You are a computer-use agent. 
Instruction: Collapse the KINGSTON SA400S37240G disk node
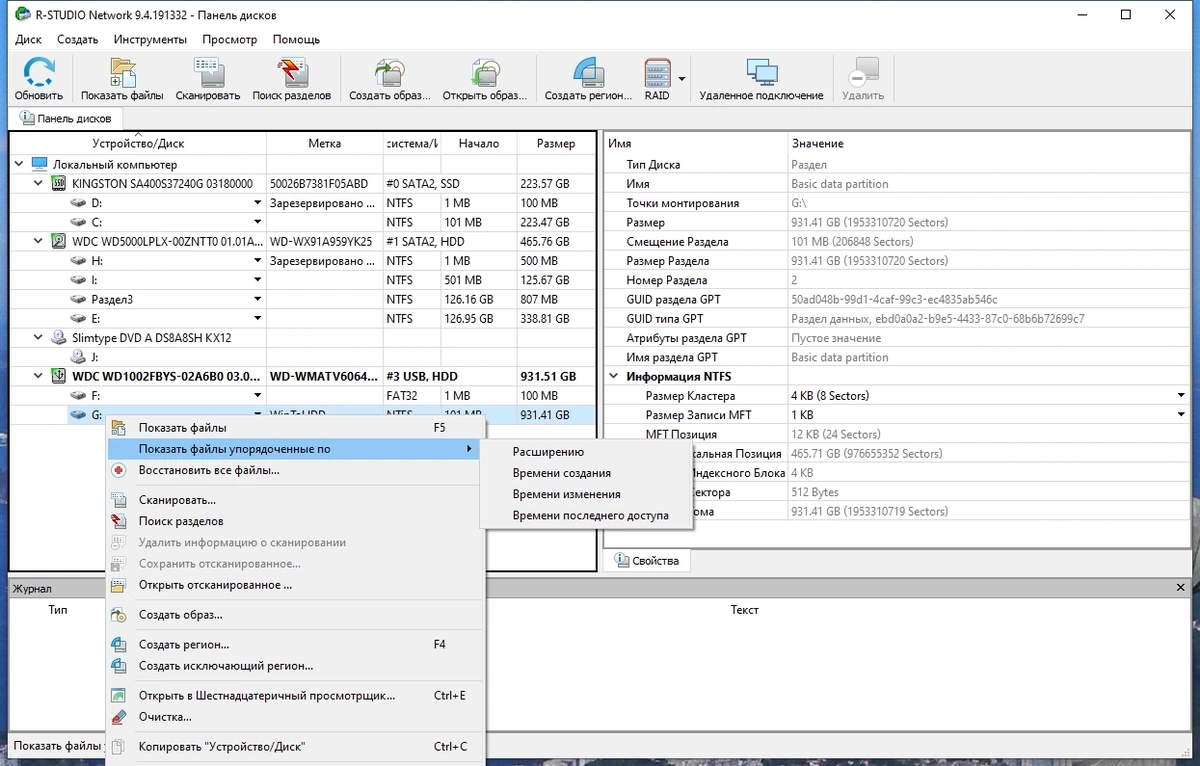pyautogui.click(x=39, y=184)
